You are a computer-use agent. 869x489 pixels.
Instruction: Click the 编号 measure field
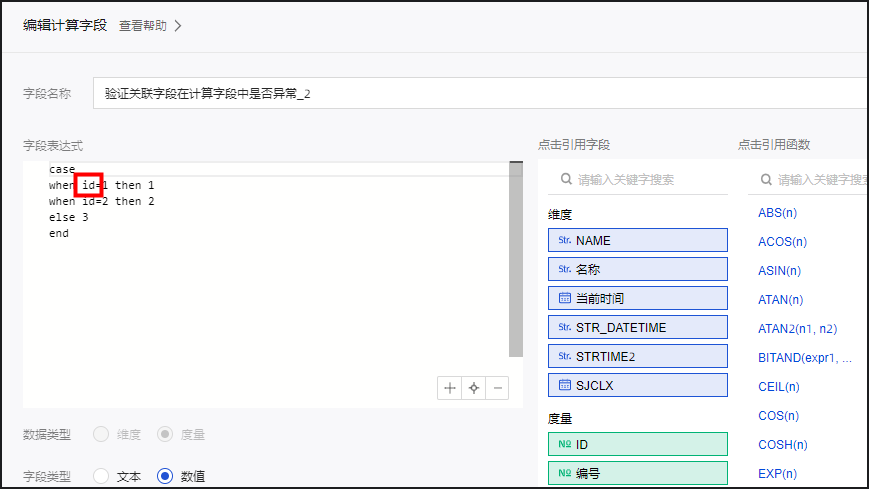[637, 473]
